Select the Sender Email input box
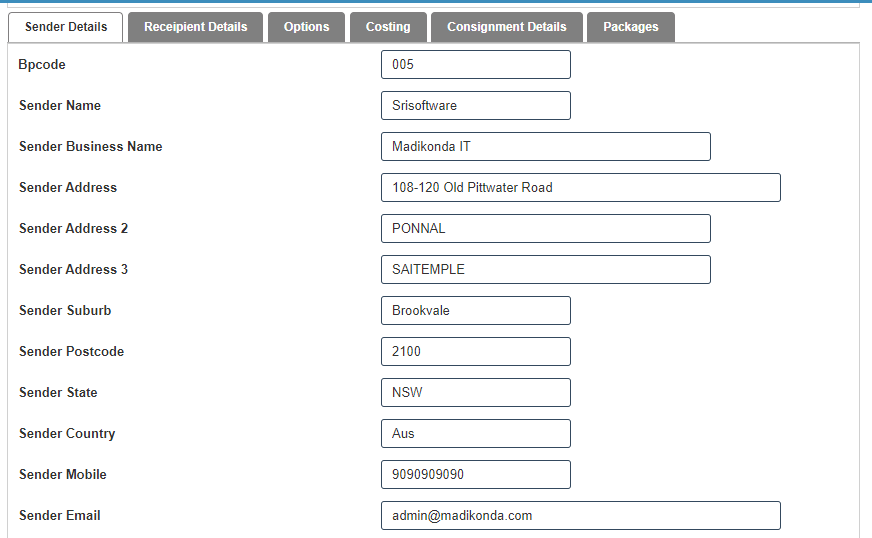 coord(580,516)
